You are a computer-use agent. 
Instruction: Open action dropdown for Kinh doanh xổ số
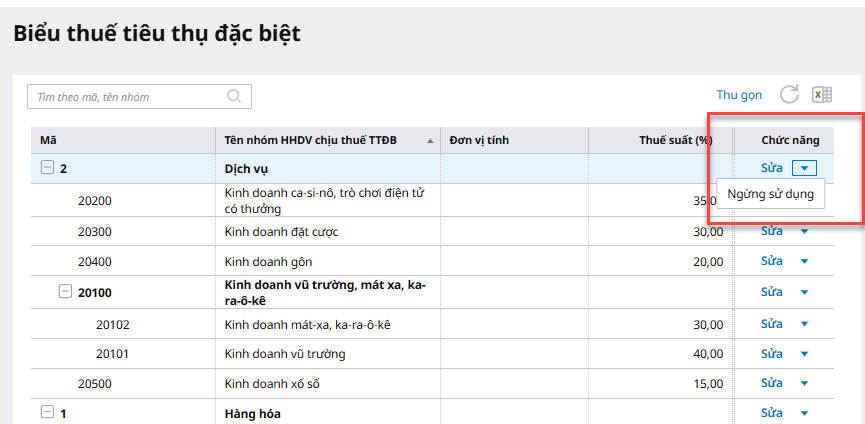coord(804,384)
